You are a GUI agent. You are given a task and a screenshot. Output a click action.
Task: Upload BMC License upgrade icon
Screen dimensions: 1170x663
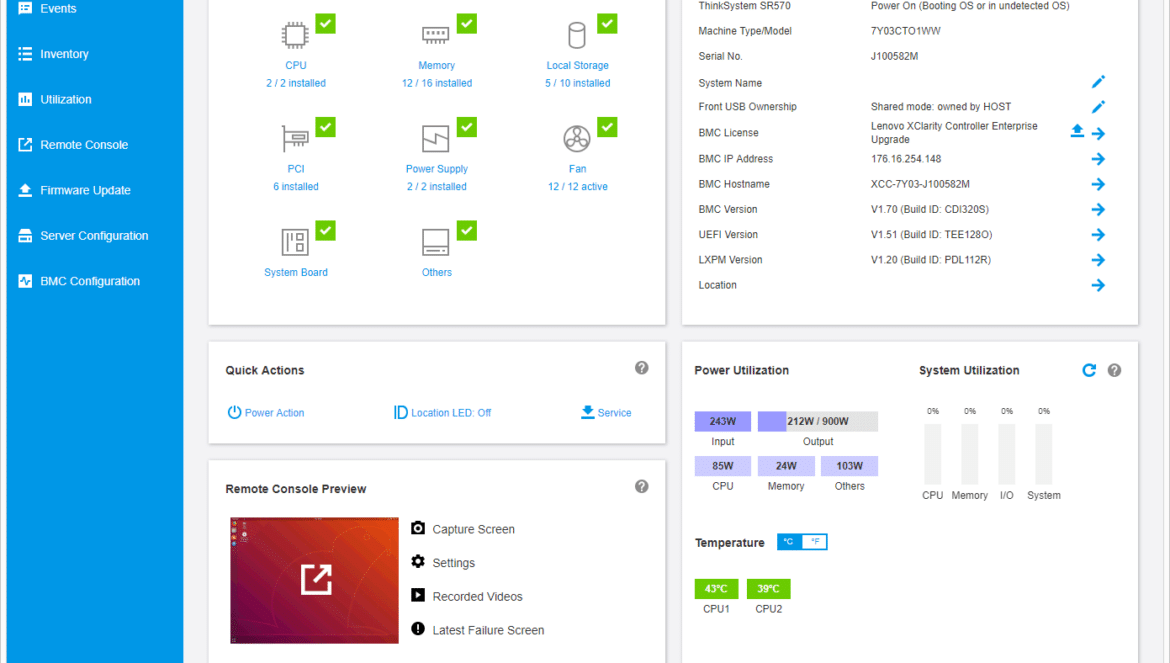point(1077,131)
